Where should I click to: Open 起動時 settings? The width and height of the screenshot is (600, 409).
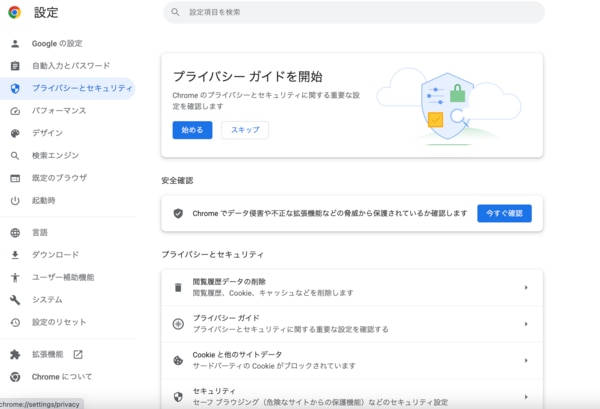(44, 200)
